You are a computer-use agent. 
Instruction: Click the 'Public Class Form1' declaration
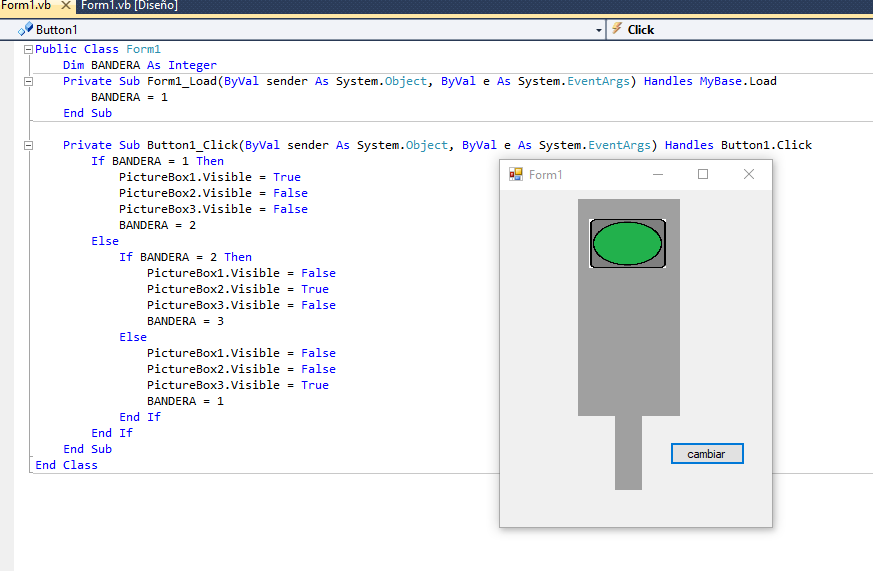(97, 50)
